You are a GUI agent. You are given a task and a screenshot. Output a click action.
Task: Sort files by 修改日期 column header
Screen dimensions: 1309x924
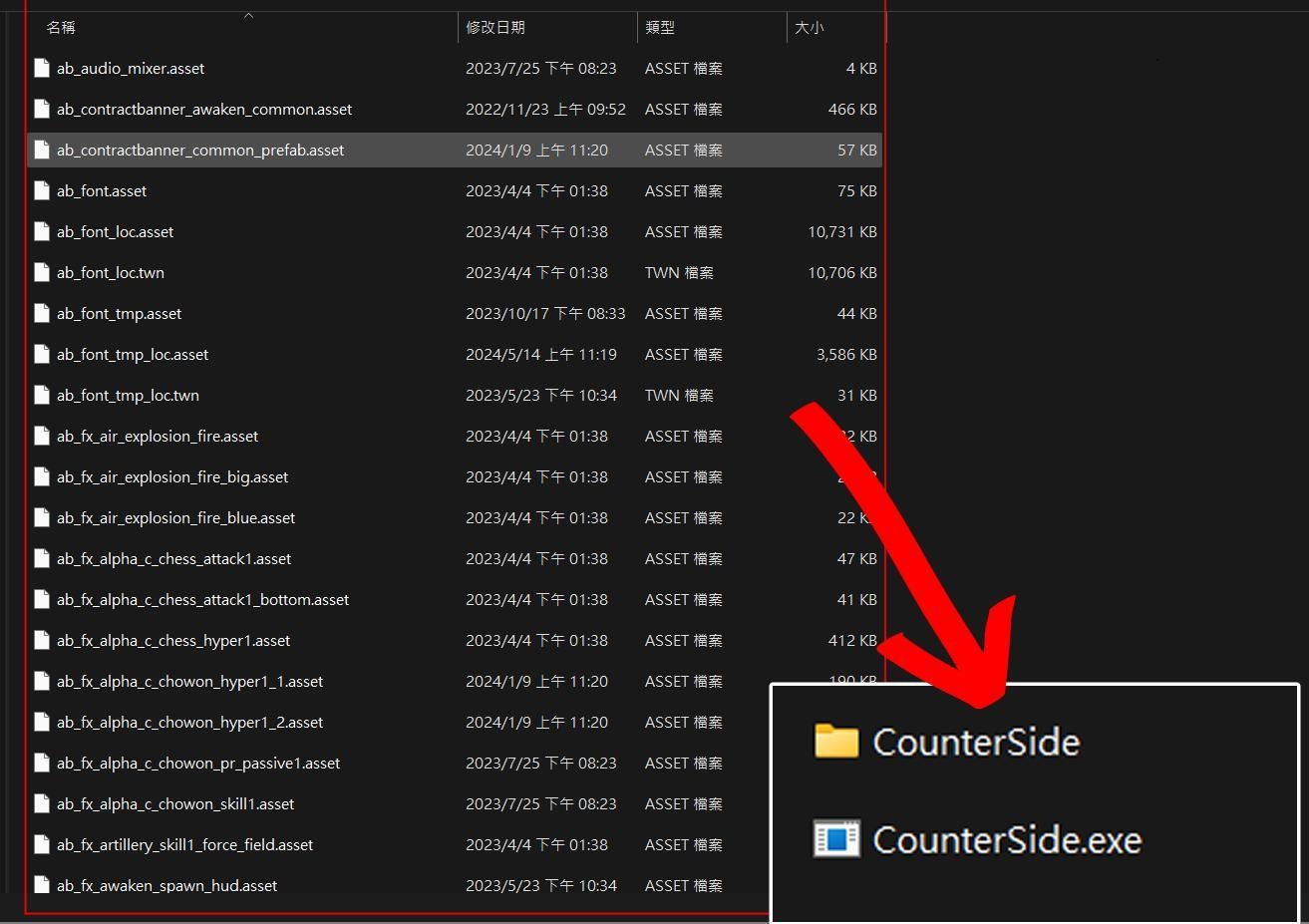(x=495, y=28)
